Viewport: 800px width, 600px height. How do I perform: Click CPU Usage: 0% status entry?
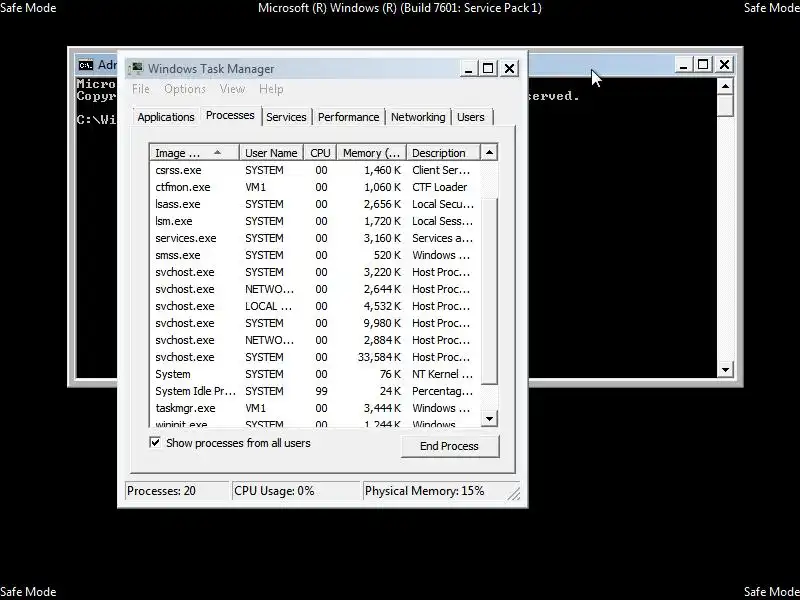point(296,491)
